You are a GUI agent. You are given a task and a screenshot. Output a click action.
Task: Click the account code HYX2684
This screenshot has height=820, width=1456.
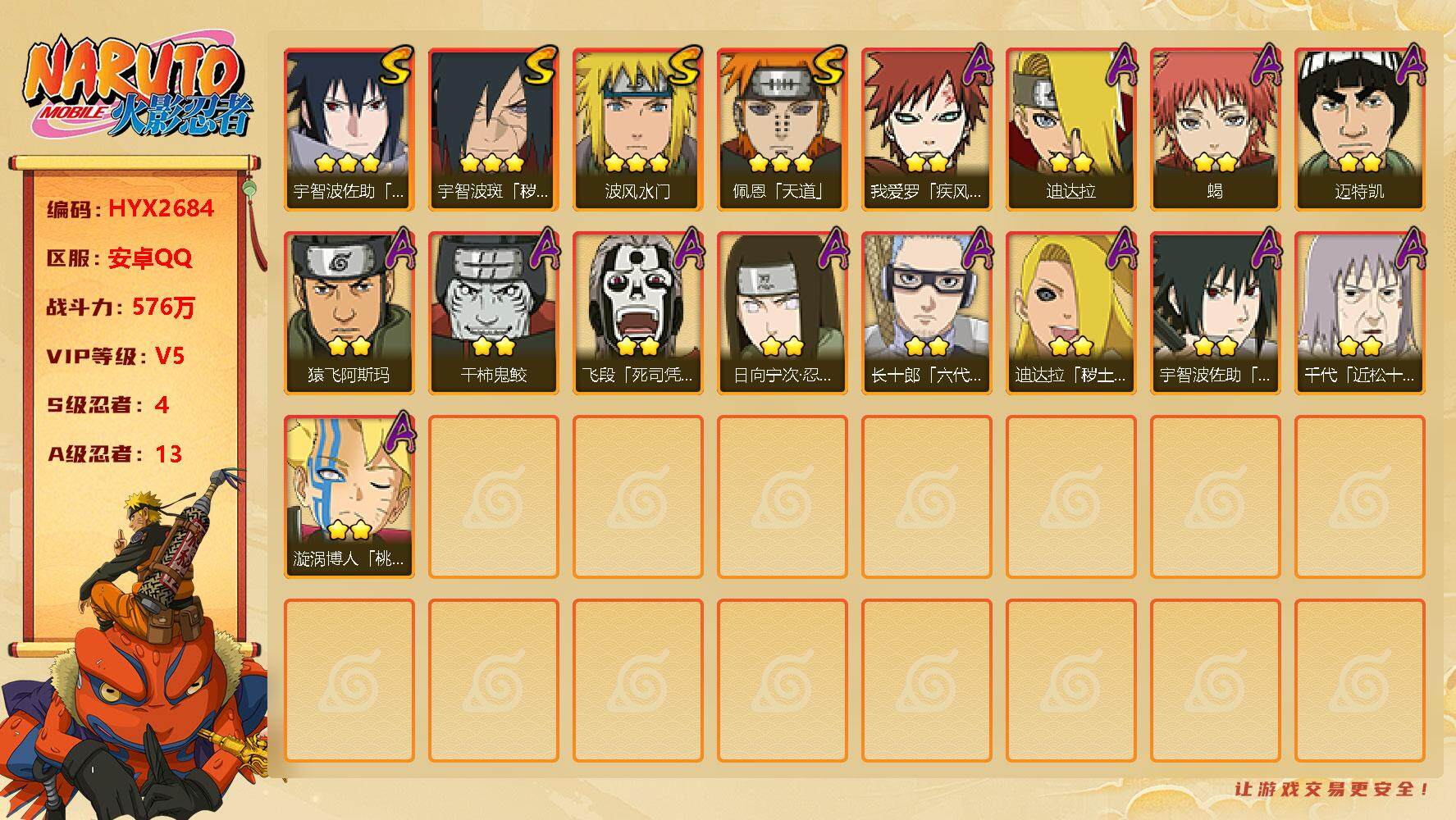[x=161, y=208]
